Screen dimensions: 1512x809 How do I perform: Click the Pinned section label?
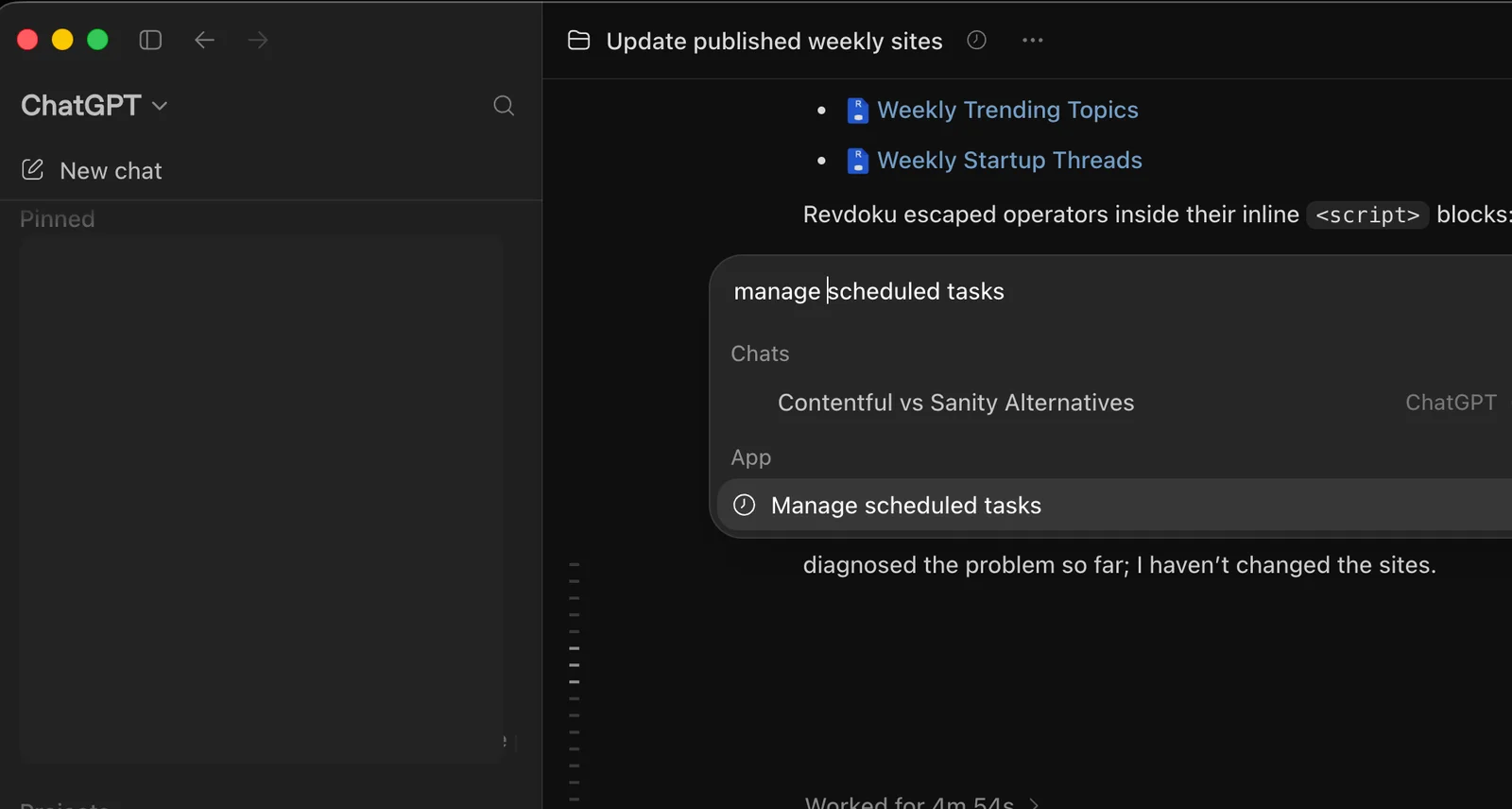tap(58, 219)
